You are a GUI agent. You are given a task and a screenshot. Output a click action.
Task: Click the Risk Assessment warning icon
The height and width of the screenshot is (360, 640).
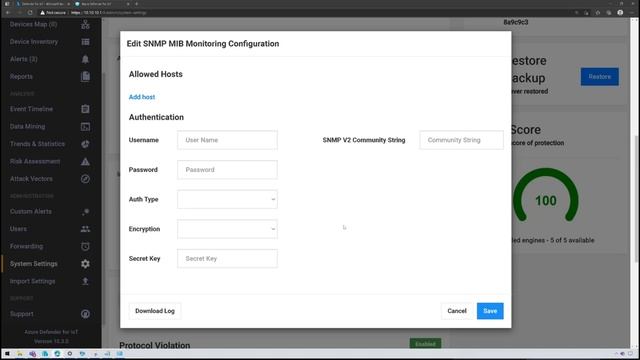tap(85, 162)
